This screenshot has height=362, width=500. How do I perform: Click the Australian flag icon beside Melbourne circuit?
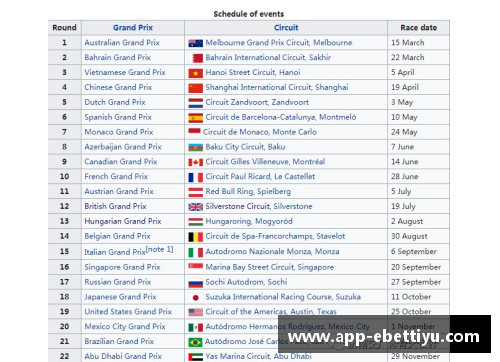[195, 43]
